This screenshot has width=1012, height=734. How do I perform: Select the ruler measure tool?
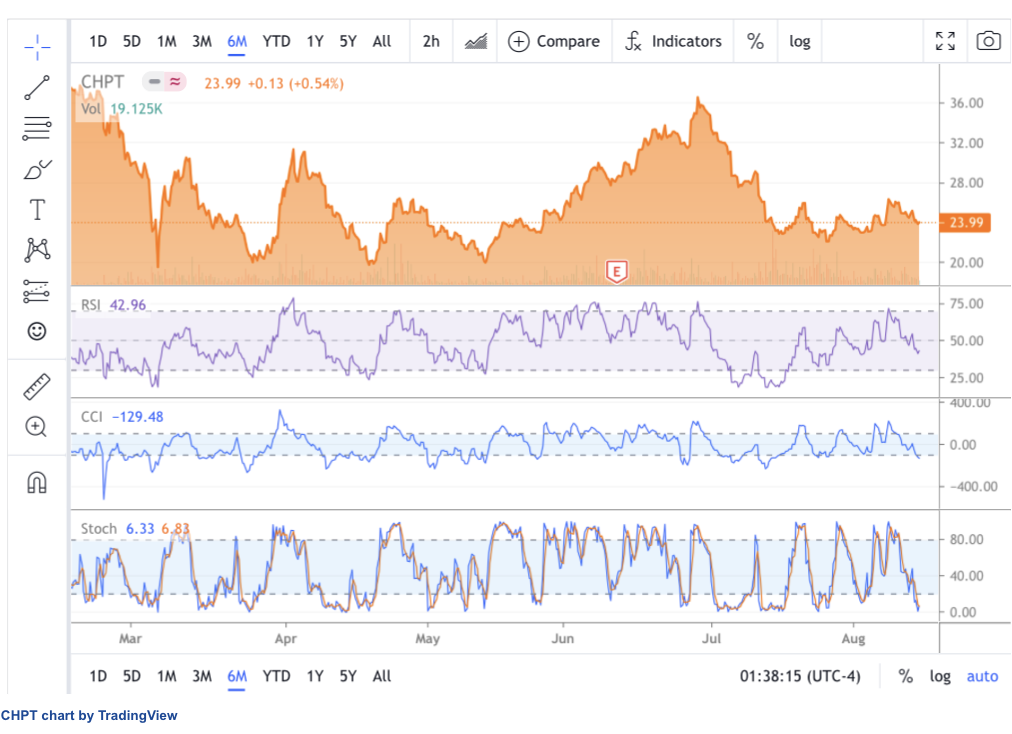pos(37,386)
